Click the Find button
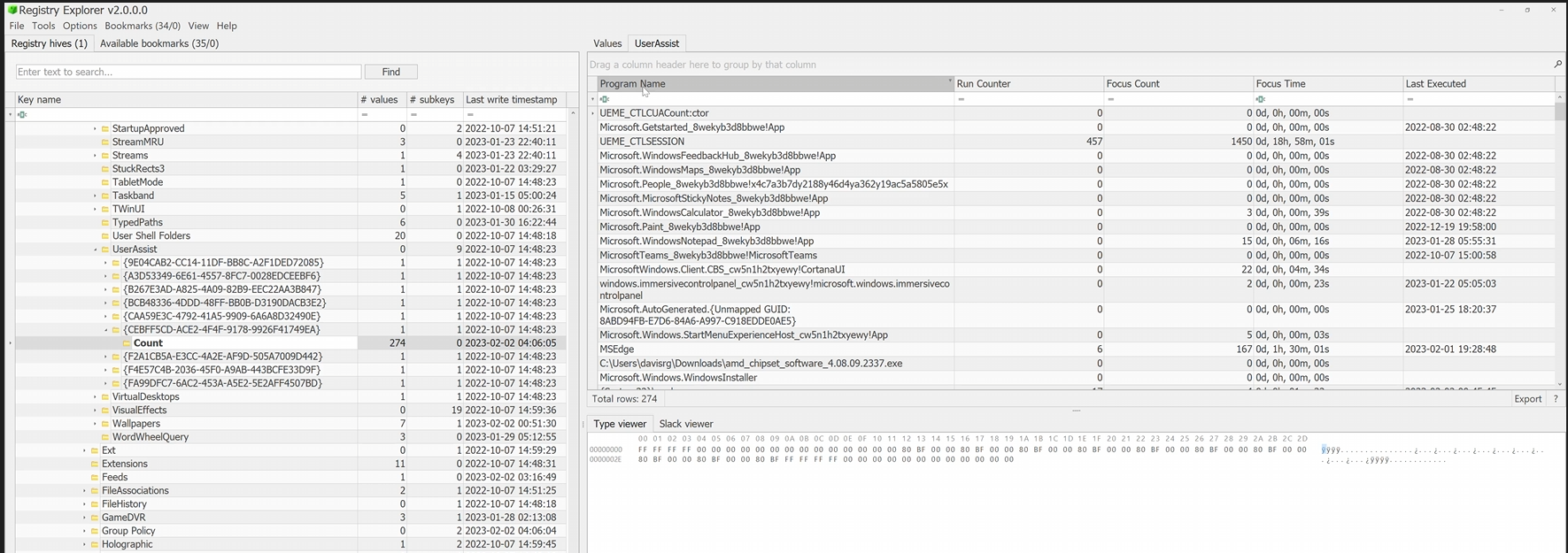Image resolution: width=1568 pixels, height=553 pixels. click(x=391, y=72)
